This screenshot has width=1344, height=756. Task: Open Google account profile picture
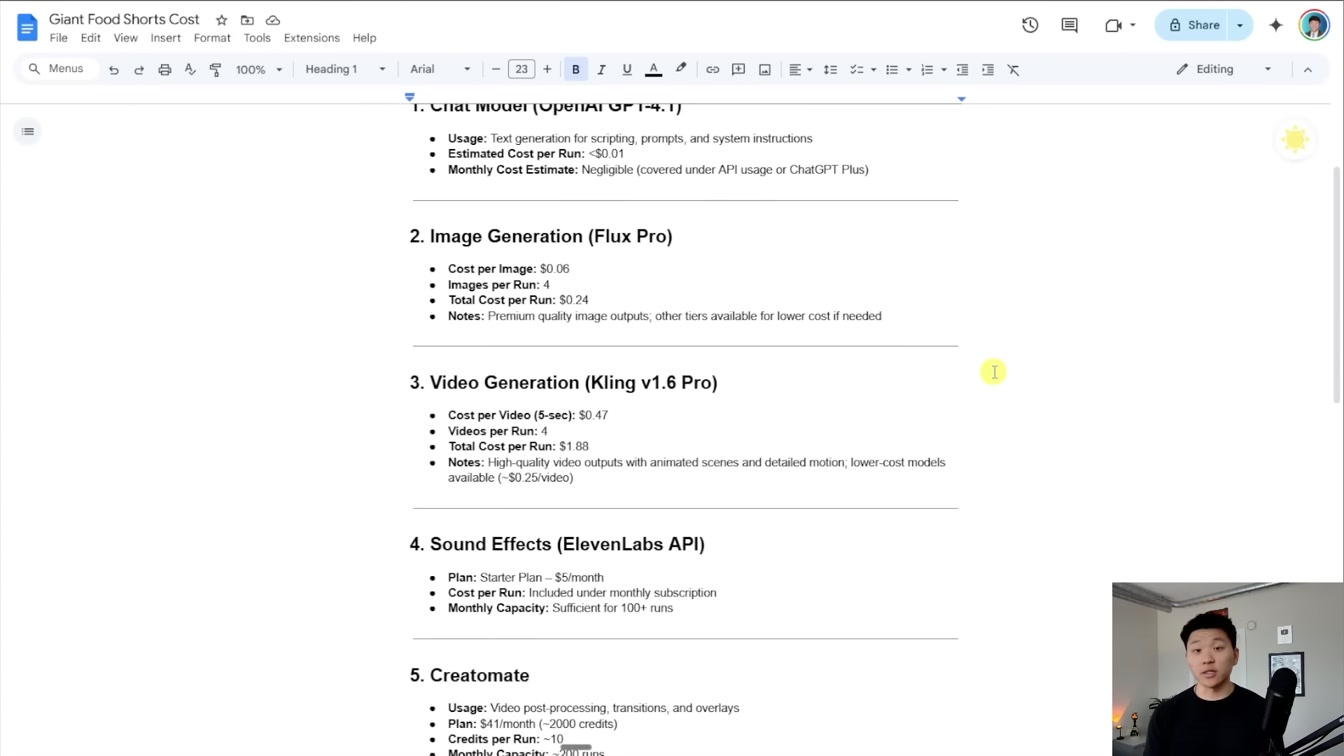click(1314, 25)
